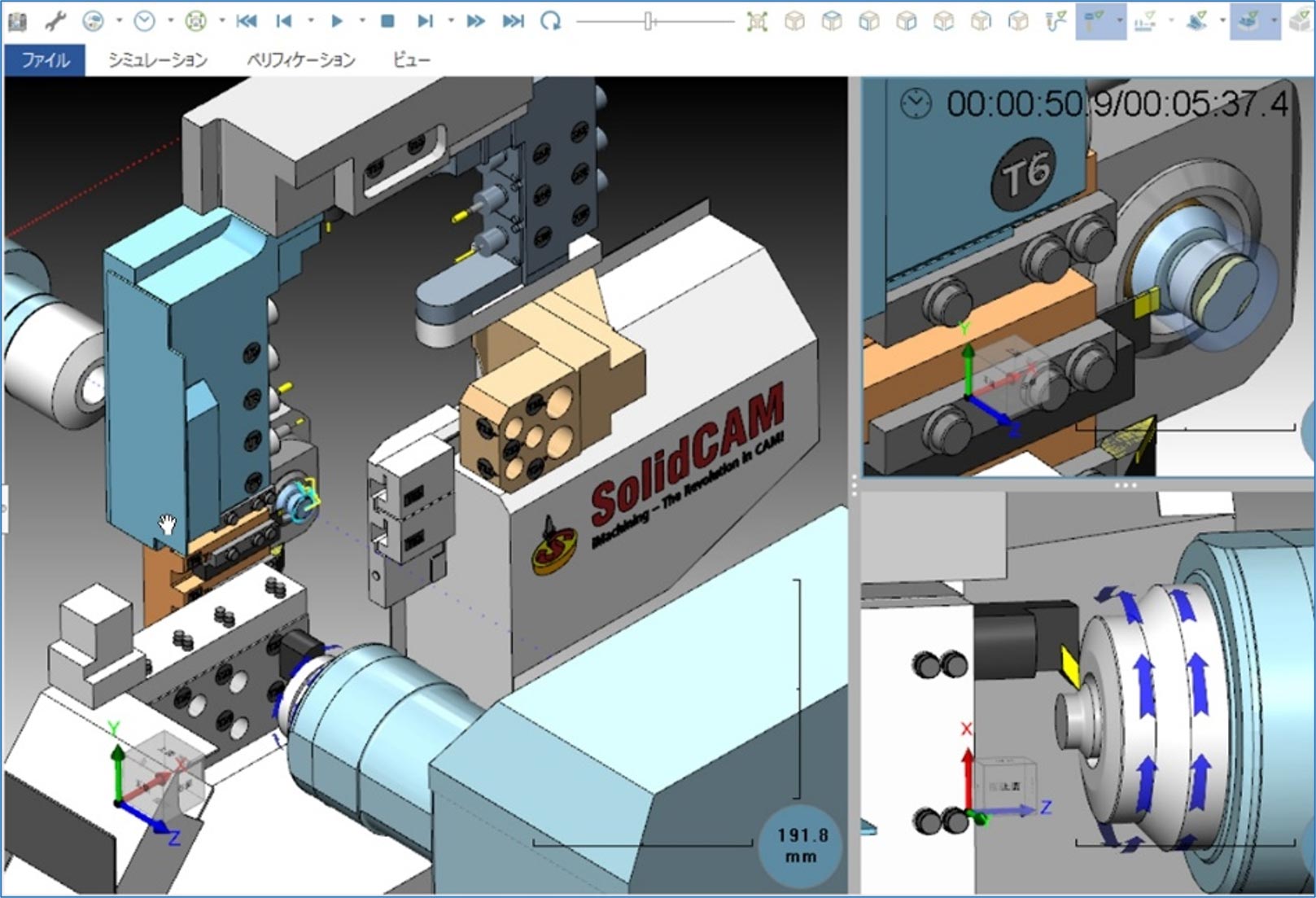
Task: Click the SolidCAM logo on the machine housing
Action: pos(659,480)
